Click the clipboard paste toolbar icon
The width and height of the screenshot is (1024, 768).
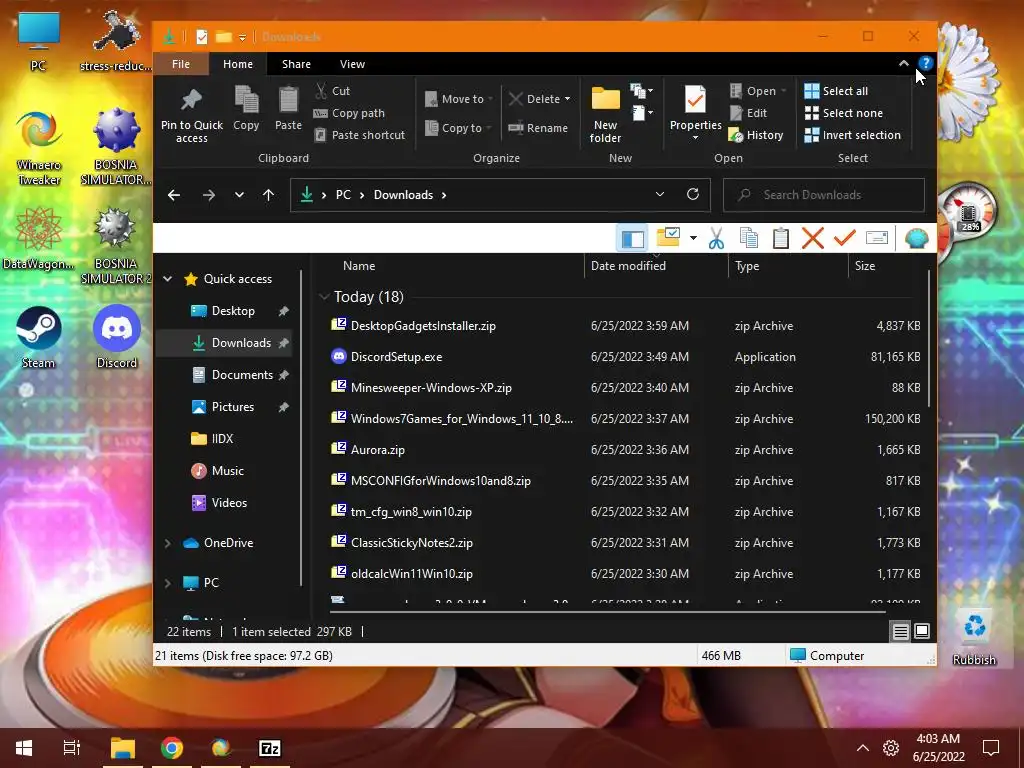780,238
